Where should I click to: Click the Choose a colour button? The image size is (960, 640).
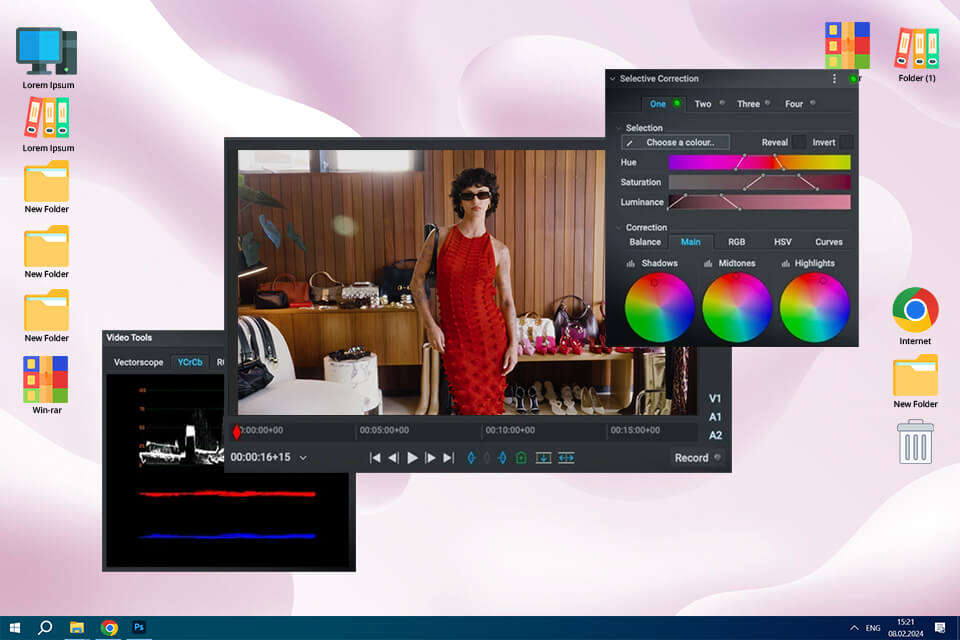click(675, 143)
